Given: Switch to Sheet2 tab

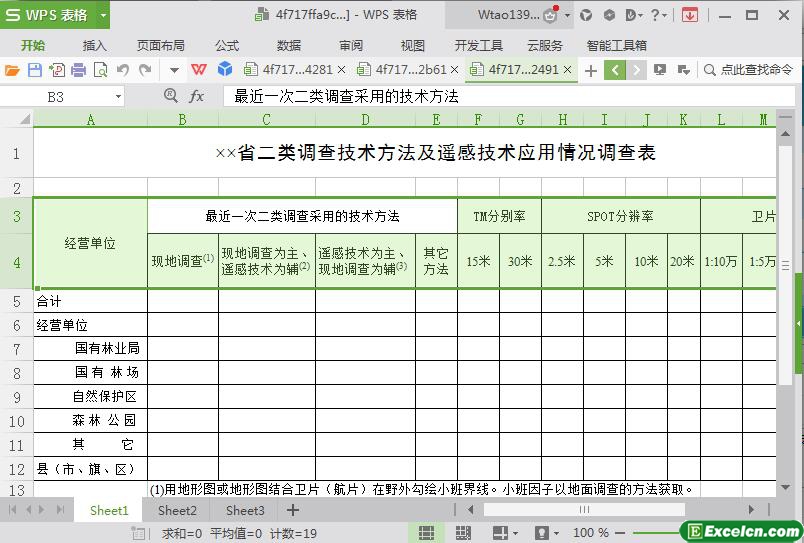Looking at the screenshot, I should coord(177,510).
